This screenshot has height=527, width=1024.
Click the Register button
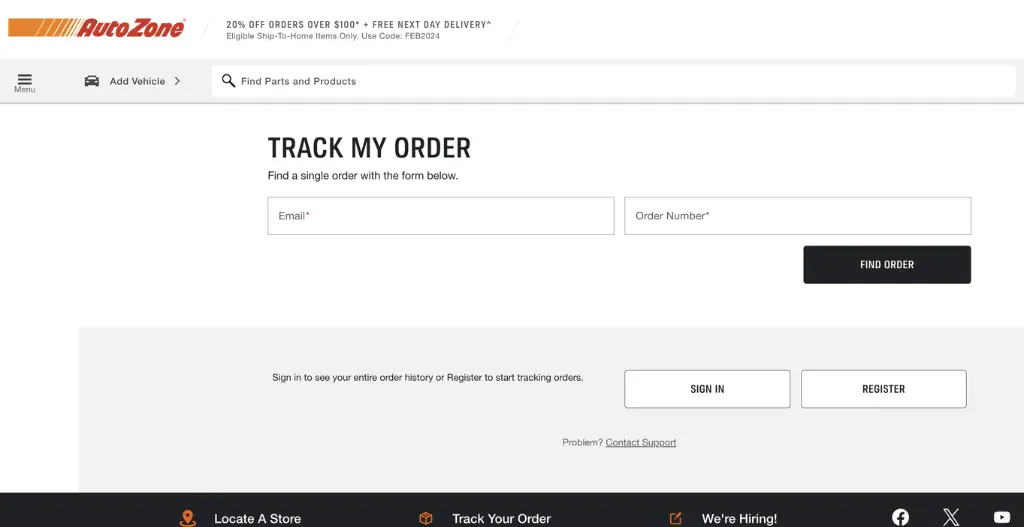click(883, 389)
